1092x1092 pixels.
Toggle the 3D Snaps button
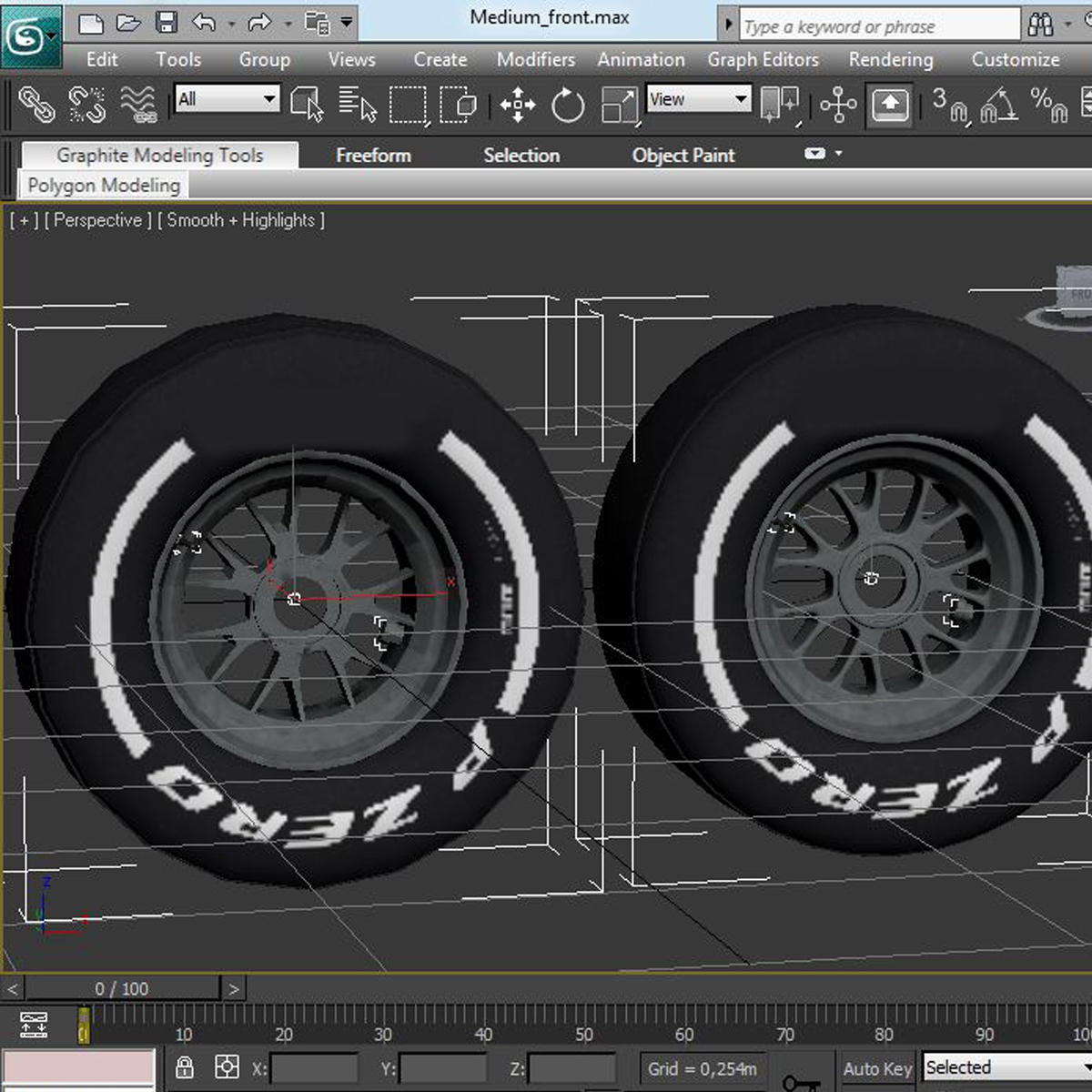[951, 105]
